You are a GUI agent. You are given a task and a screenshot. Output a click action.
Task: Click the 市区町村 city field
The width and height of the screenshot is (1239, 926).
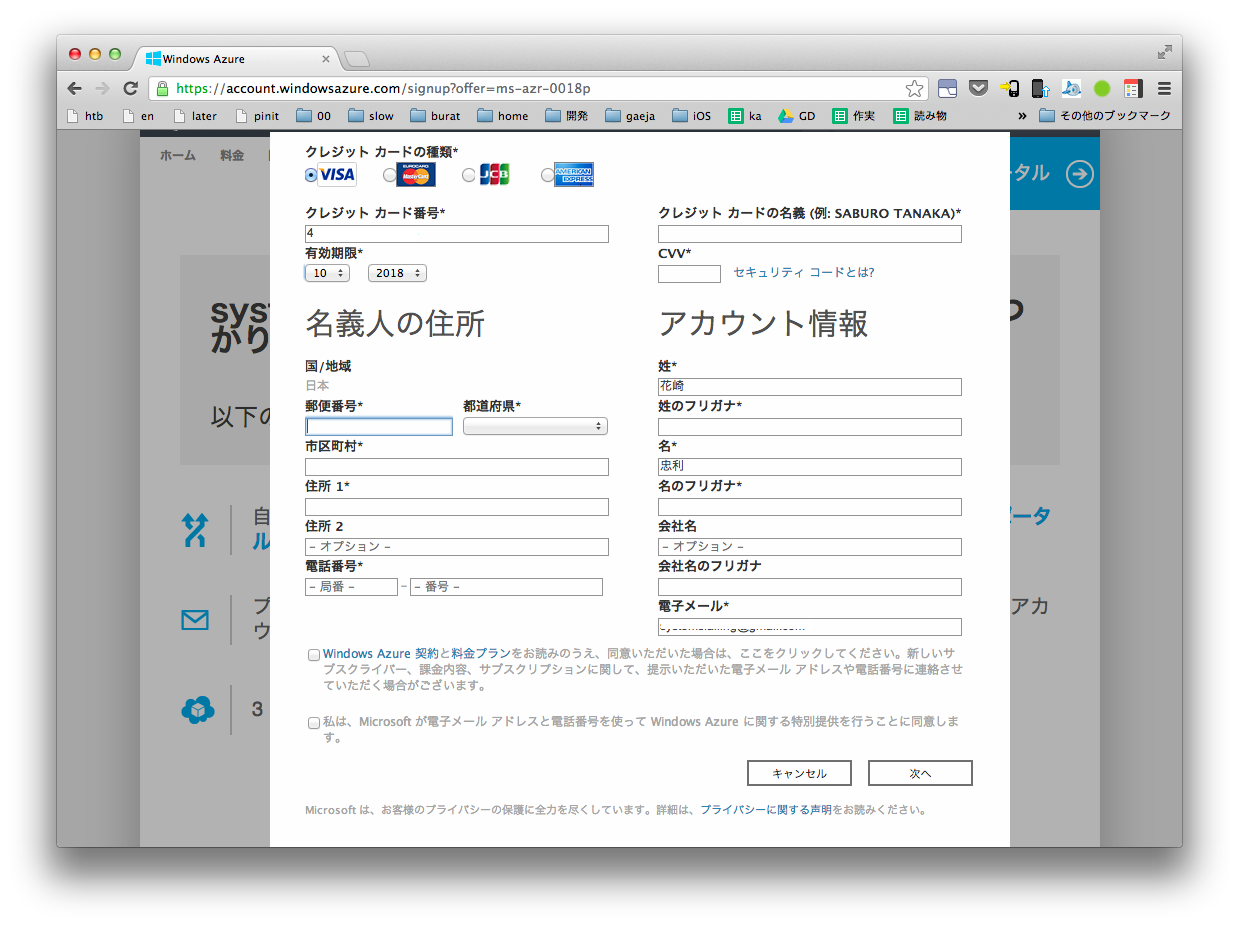point(457,467)
